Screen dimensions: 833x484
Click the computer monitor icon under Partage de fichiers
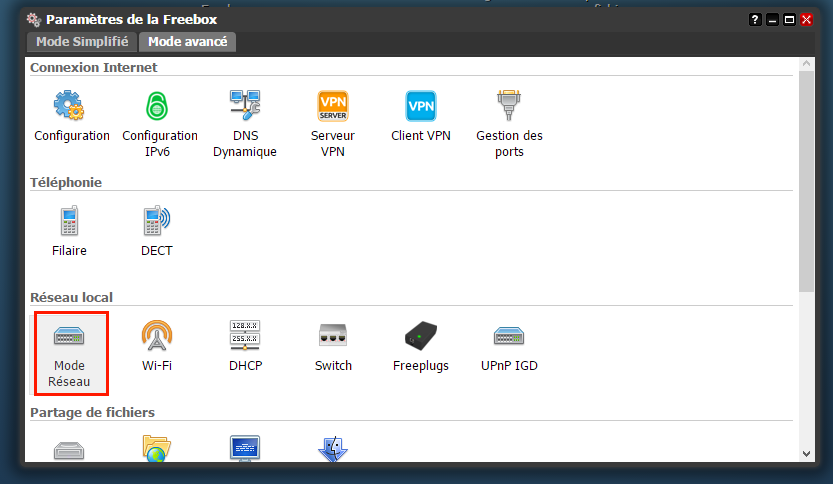[245, 448]
